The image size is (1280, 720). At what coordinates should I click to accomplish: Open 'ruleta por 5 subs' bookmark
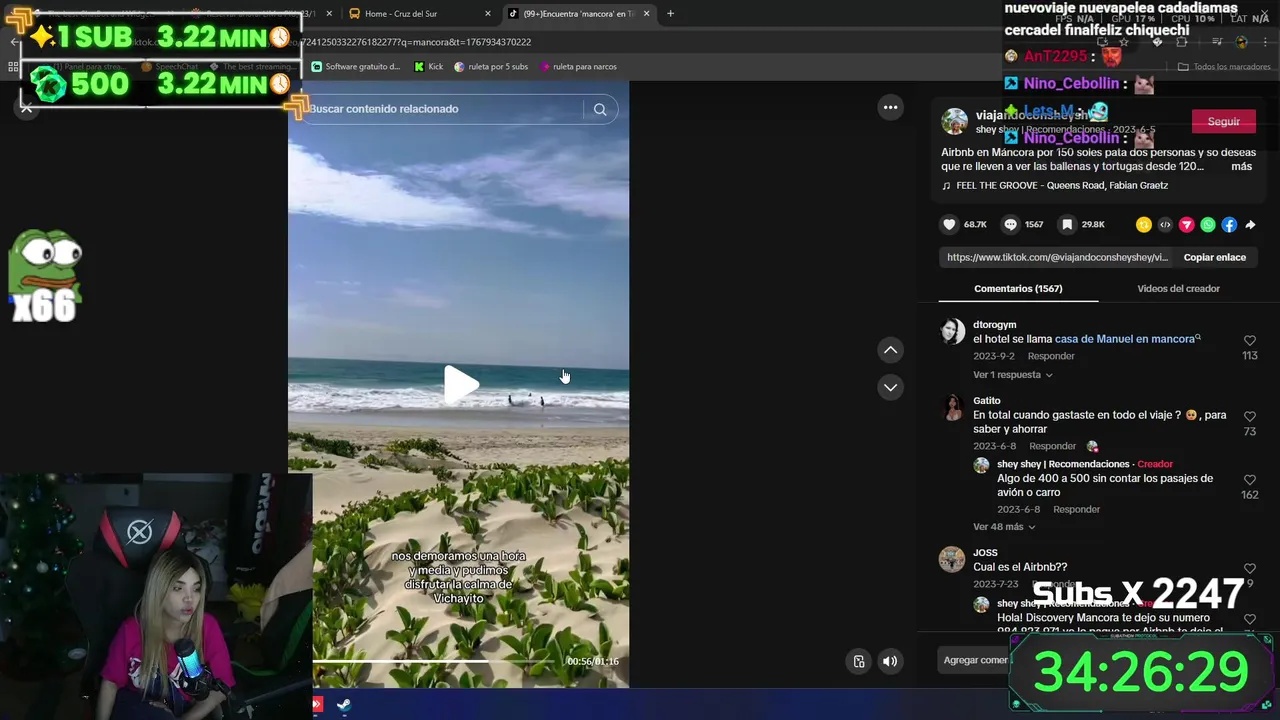pos(491,67)
